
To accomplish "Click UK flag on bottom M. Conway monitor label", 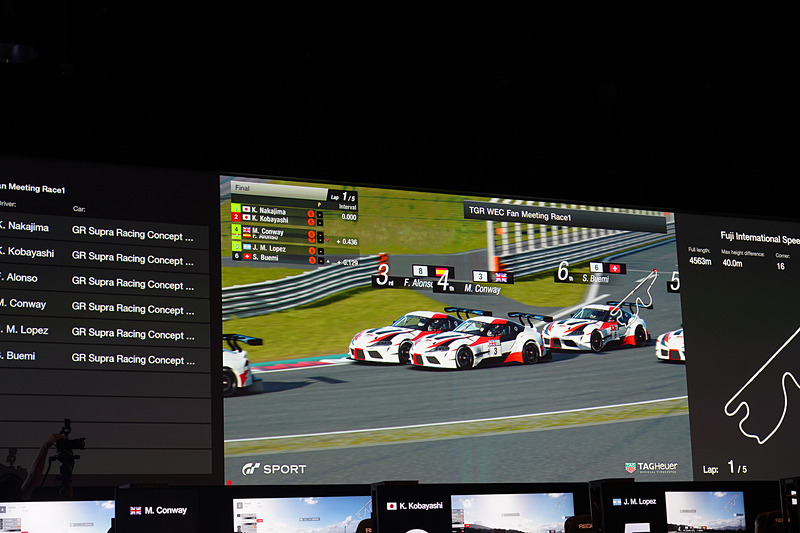I will pyautogui.click(x=135, y=511).
